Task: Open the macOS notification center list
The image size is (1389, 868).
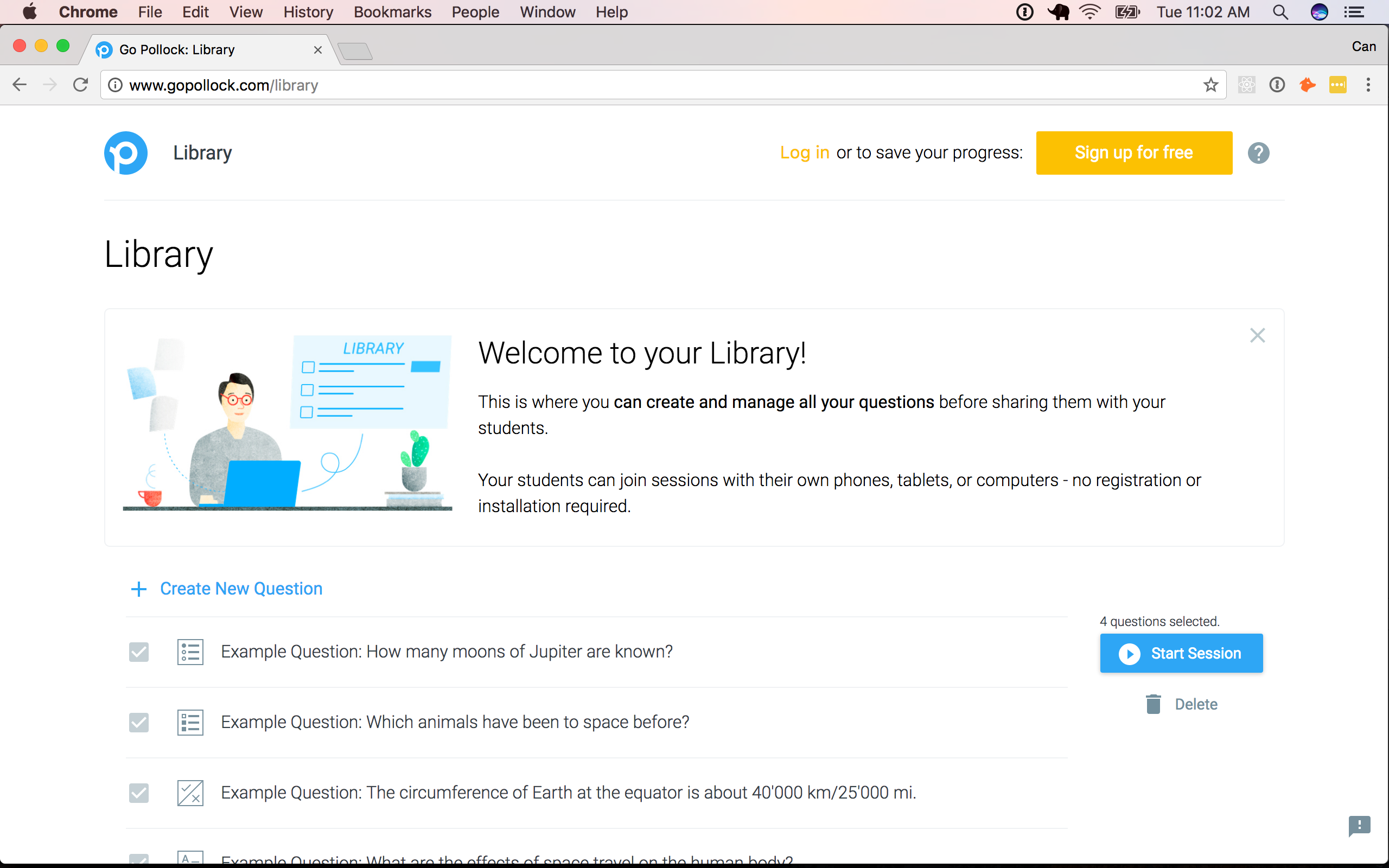Action: (1354, 12)
